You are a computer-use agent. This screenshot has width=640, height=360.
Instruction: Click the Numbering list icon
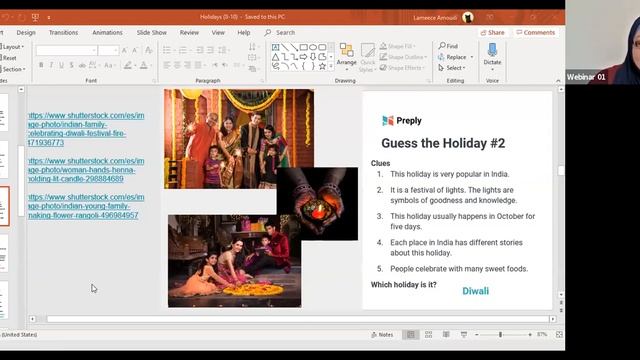[x=183, y=50]
